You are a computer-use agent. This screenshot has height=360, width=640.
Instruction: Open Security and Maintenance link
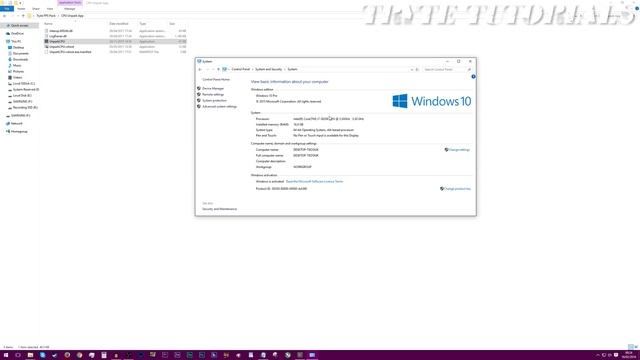219,209
